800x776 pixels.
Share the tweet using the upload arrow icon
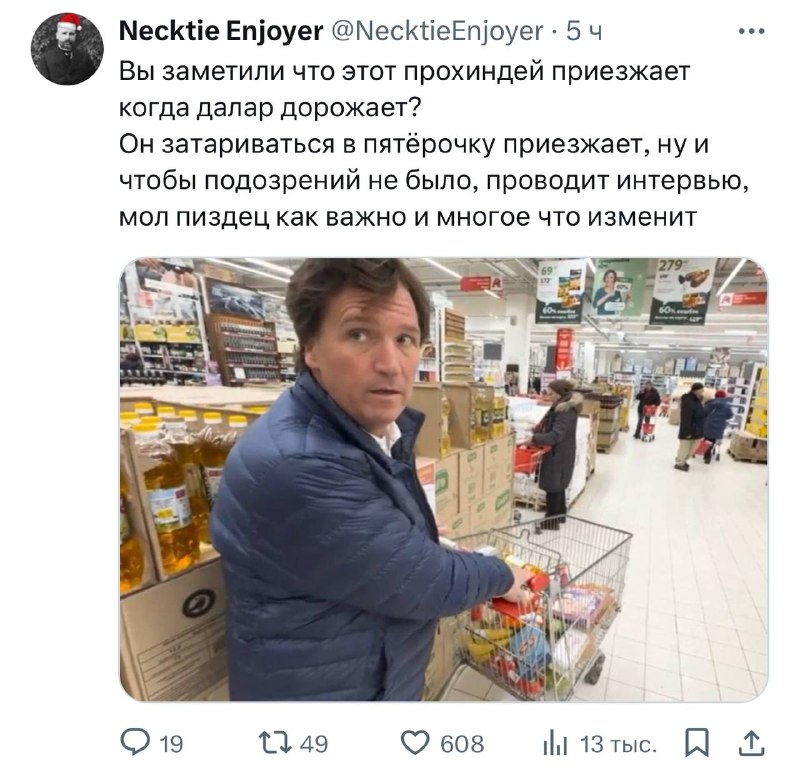coord(752,743)
